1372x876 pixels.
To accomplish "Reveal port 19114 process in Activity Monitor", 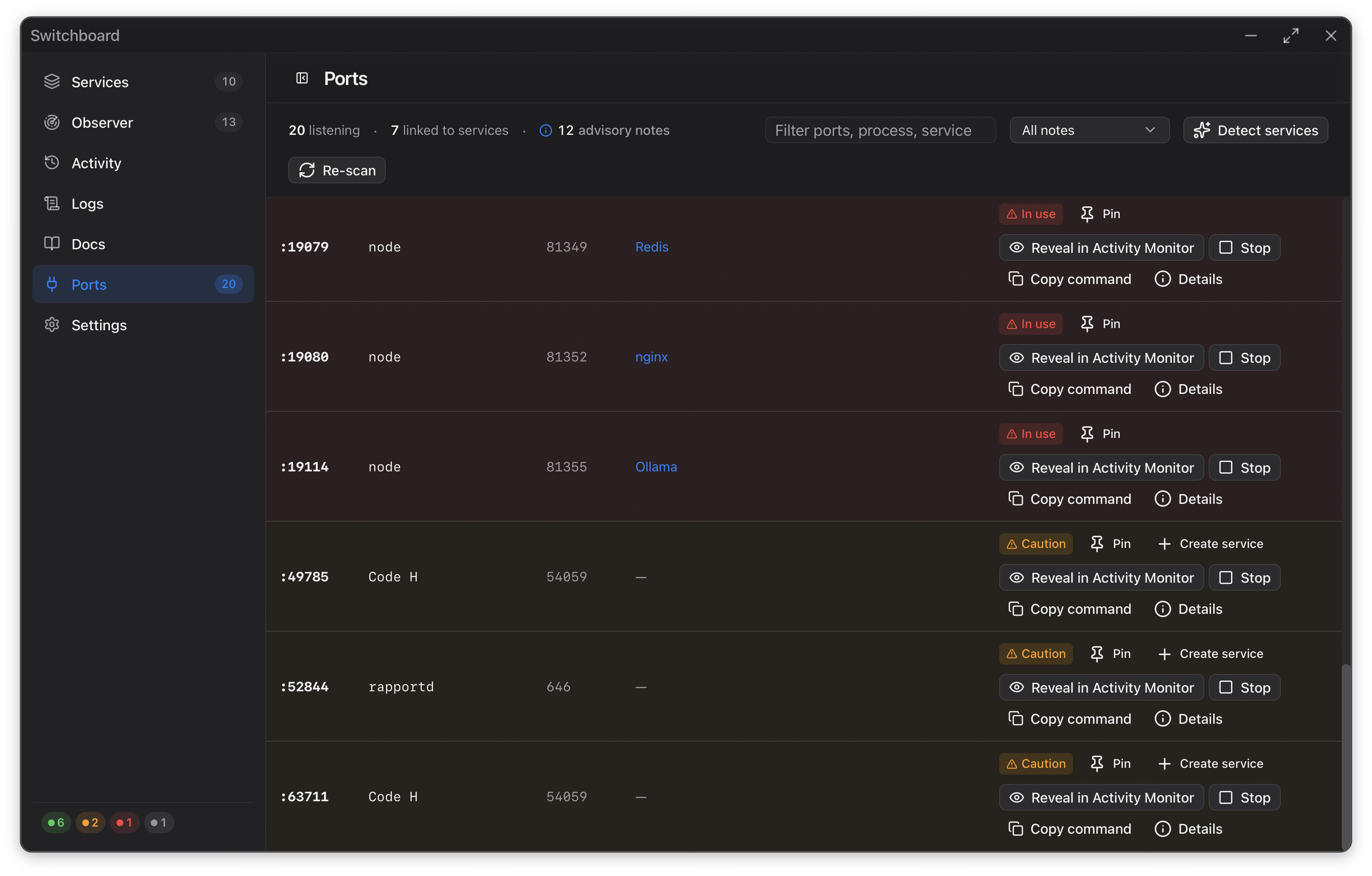I will [1101, 467].
